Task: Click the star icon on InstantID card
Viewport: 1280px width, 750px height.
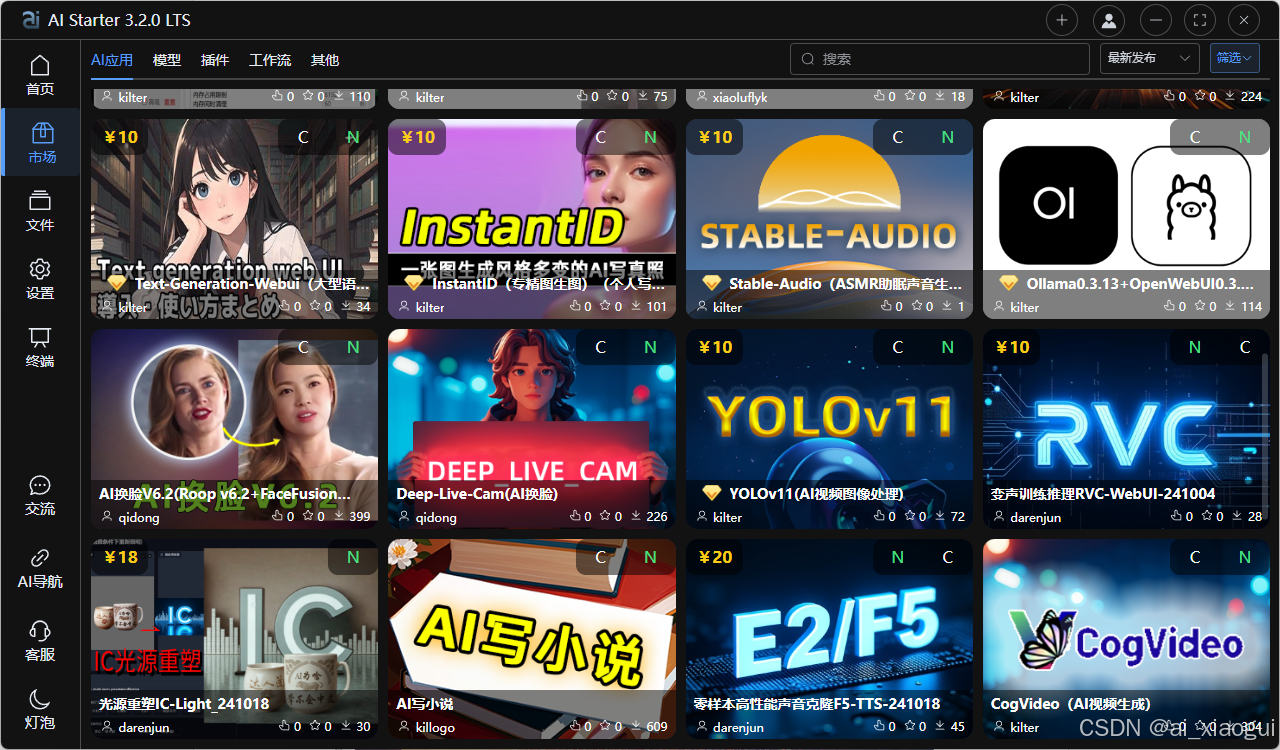Action: point(607,307)
